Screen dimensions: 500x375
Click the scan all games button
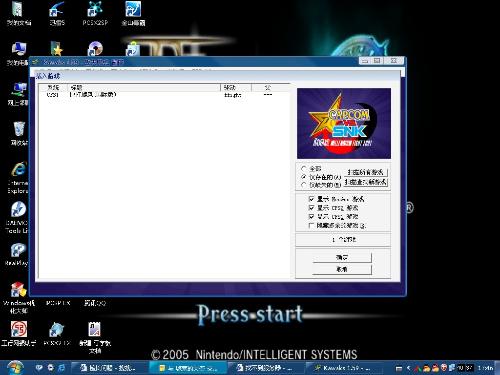point(367,172)
